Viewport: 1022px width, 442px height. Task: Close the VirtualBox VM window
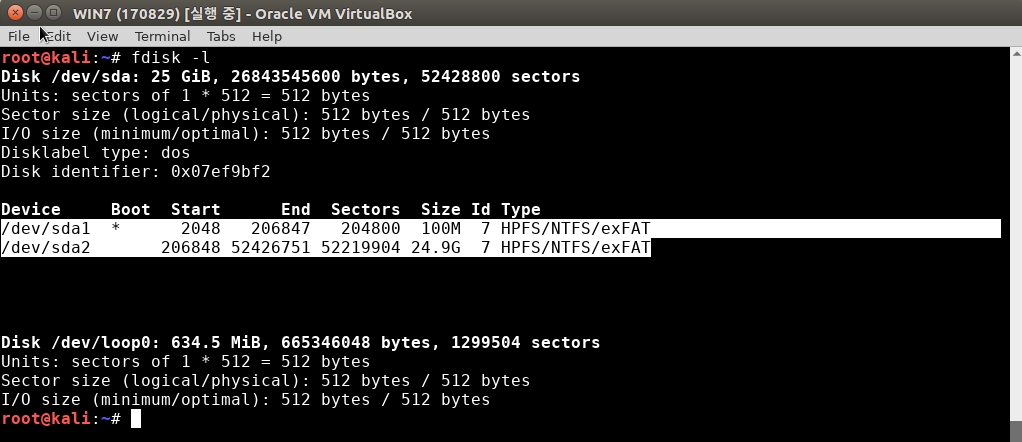(x=14, y=13)
